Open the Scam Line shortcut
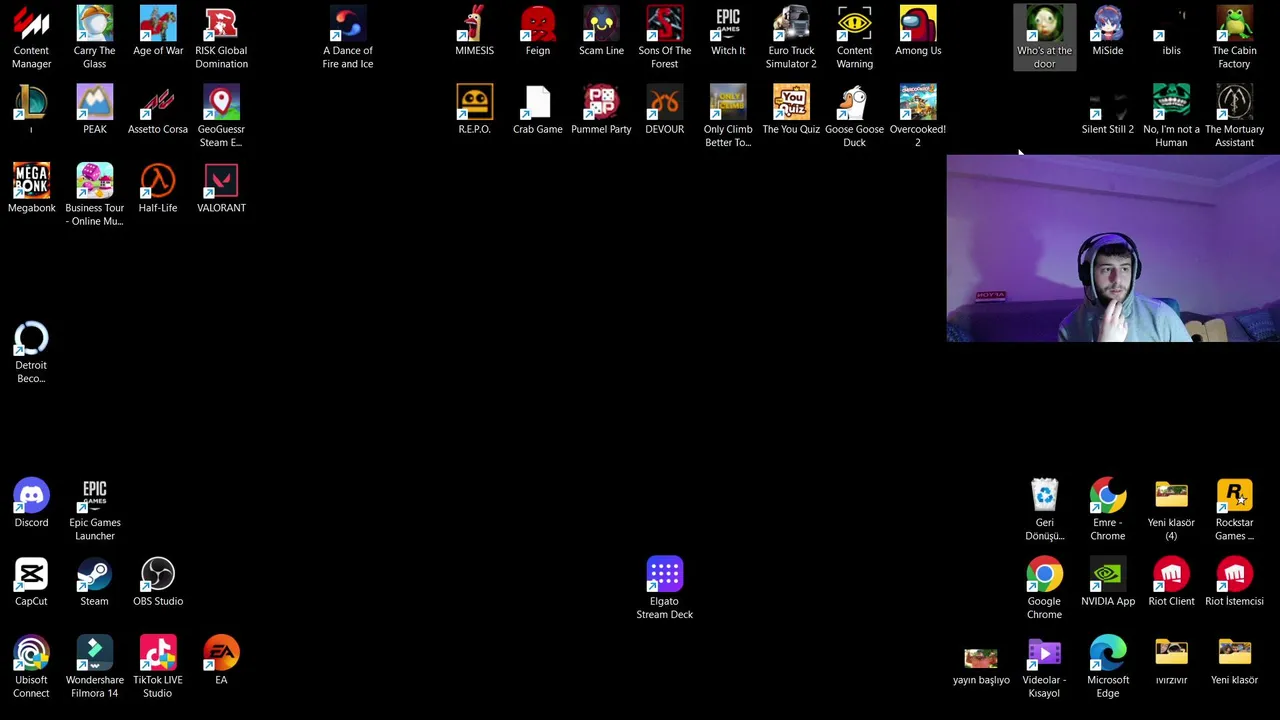 click(601, 31)
